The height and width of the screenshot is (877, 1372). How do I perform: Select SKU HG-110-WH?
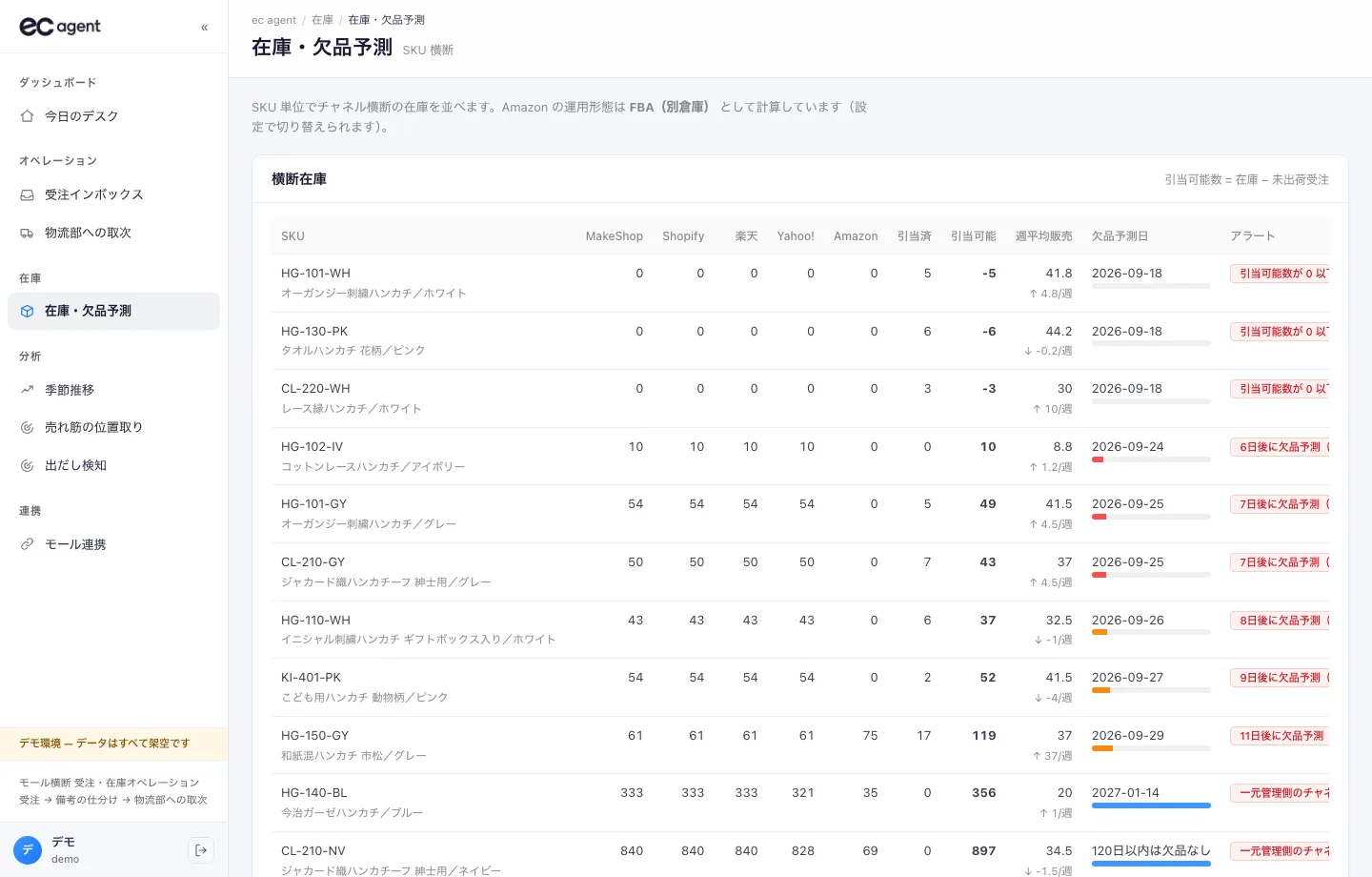tap(315, 621)
